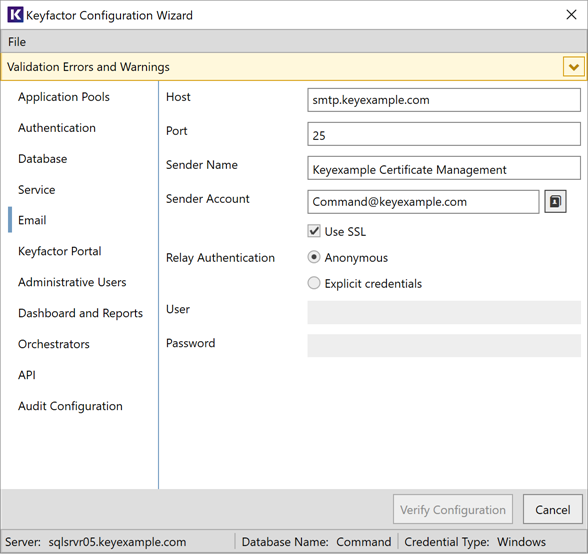Focus the Port field showing 25
588x554 pixels.
(444, 134)
